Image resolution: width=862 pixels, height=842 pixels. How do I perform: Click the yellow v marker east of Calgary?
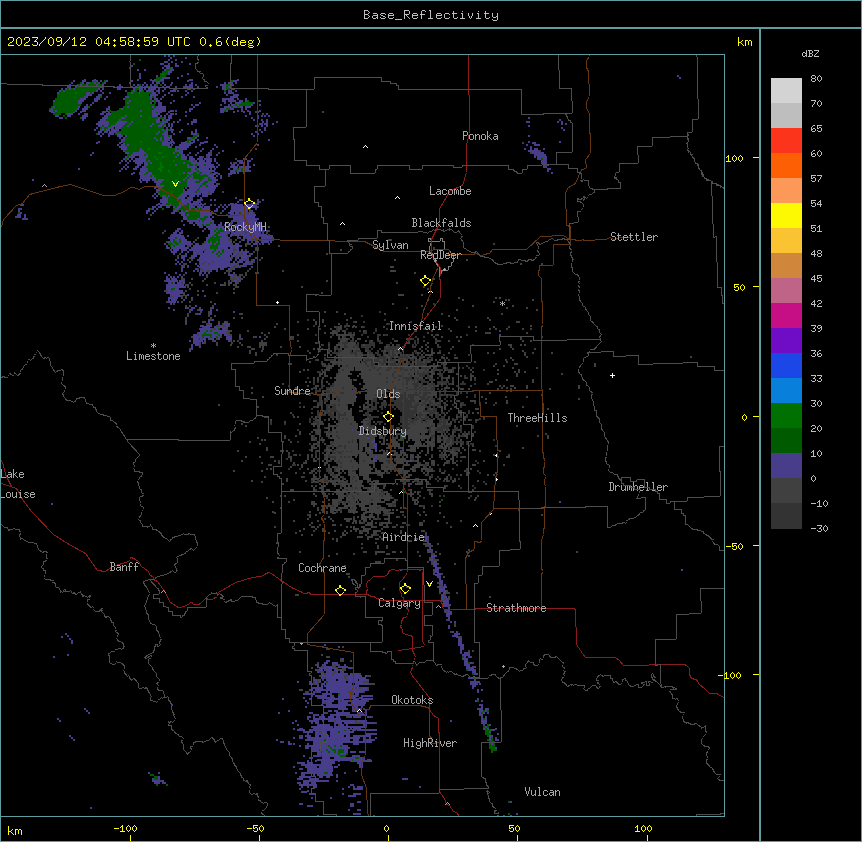[429, 584]
